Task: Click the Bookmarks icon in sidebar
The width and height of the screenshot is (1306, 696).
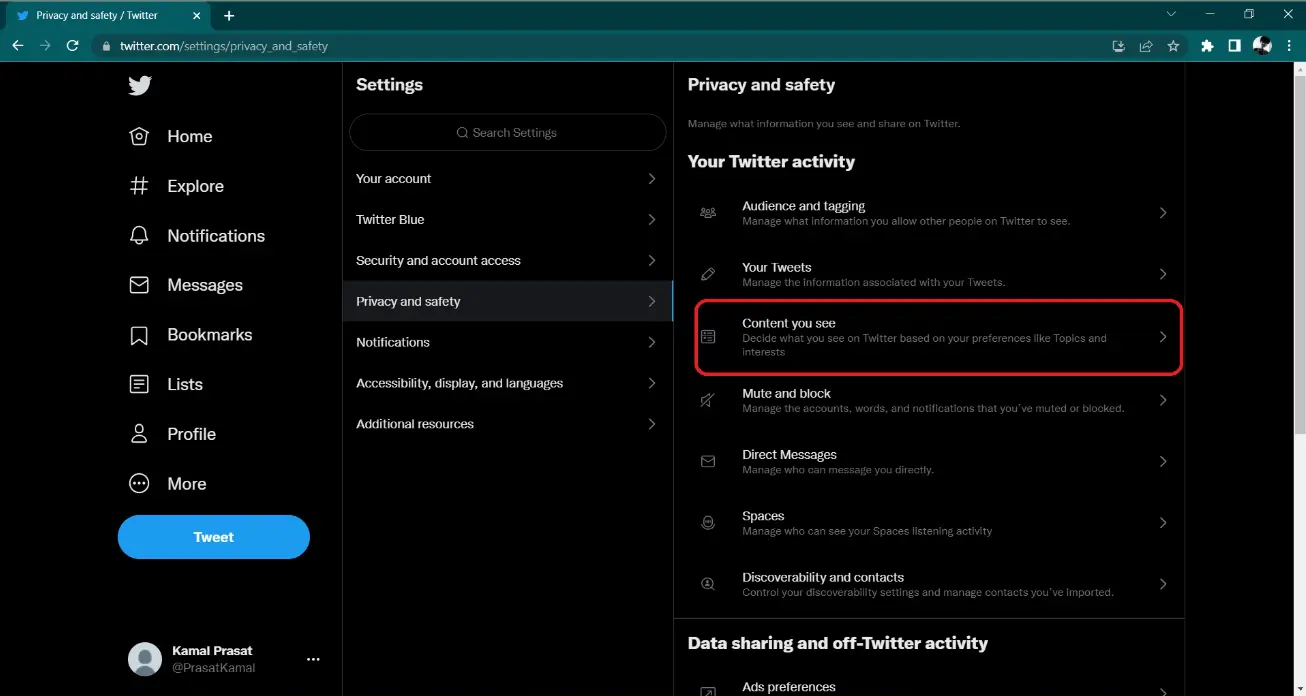Action: tap(139, 335)
